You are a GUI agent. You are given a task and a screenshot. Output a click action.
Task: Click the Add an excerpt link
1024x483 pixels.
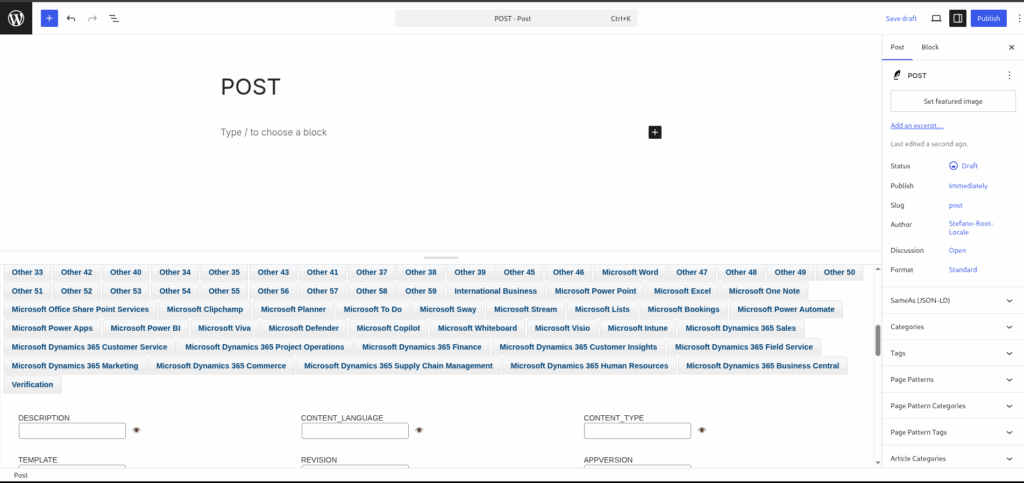tap(916, 125)
